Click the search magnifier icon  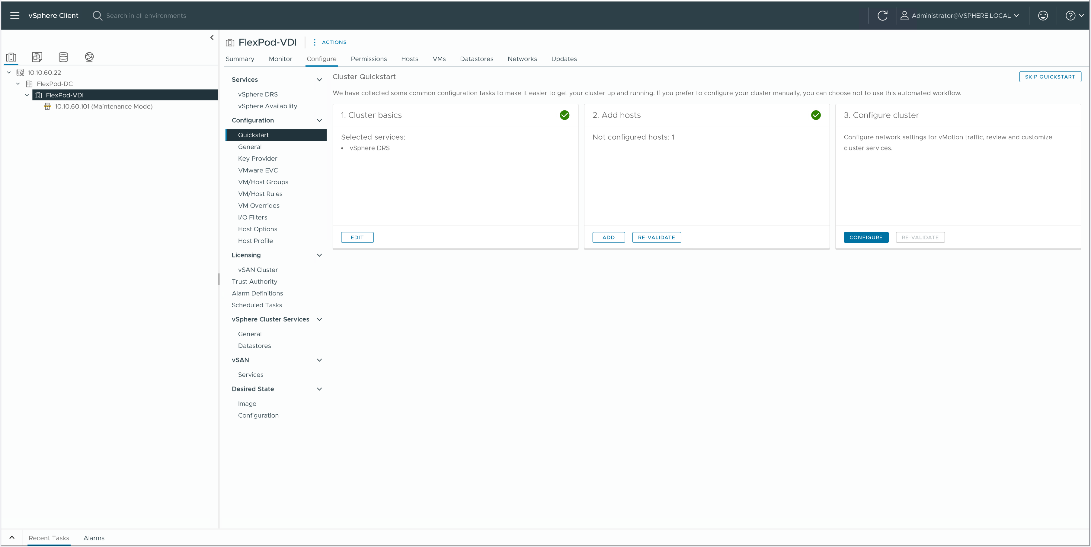(x=97, y=15)
